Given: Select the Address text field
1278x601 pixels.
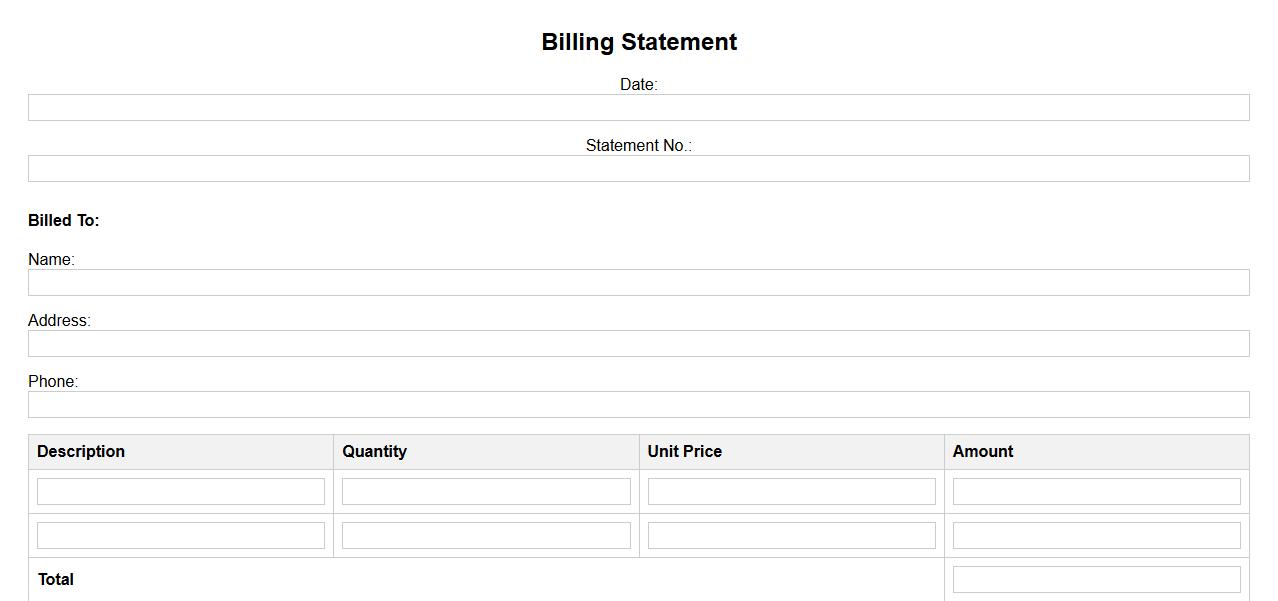Looking at the screenshot, I should point(638,344).
